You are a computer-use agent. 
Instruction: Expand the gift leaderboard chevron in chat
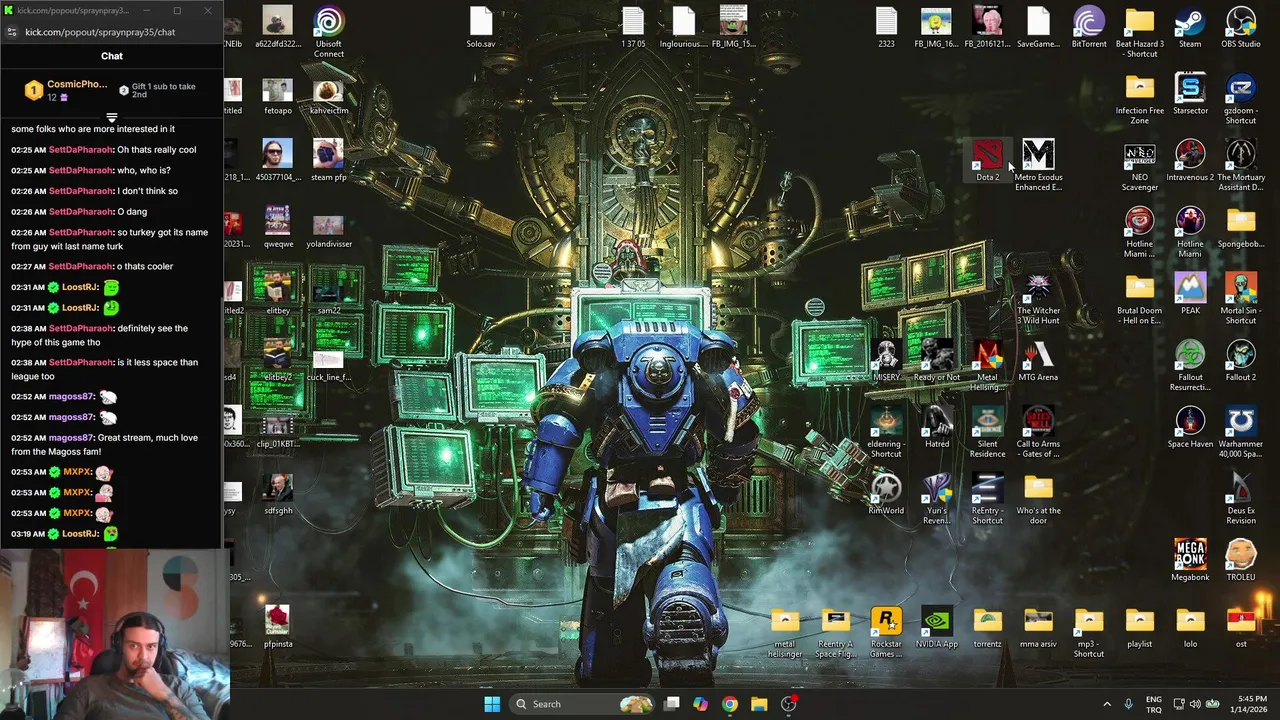click(112, 118)
